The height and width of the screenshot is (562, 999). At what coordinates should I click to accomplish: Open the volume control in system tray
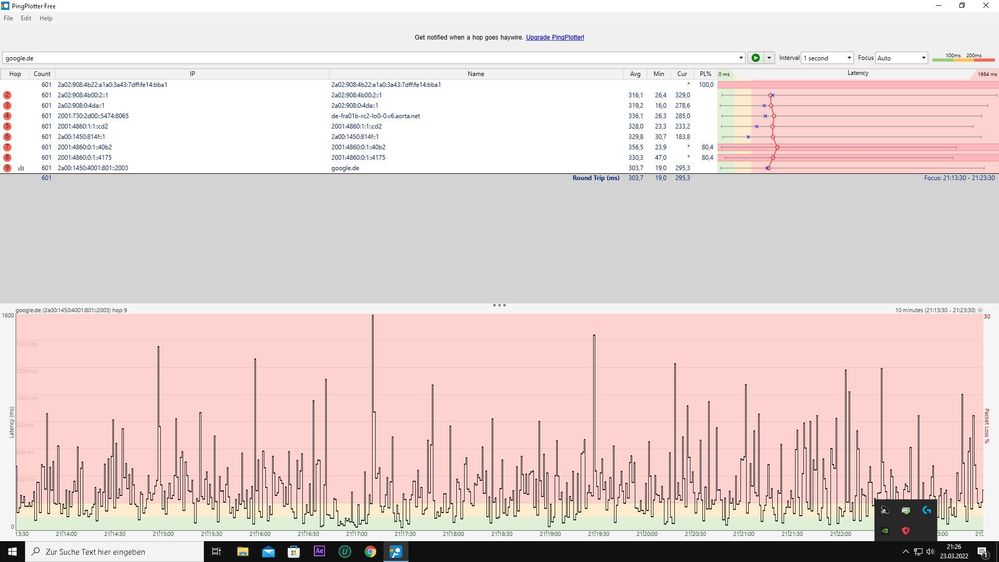930,552
